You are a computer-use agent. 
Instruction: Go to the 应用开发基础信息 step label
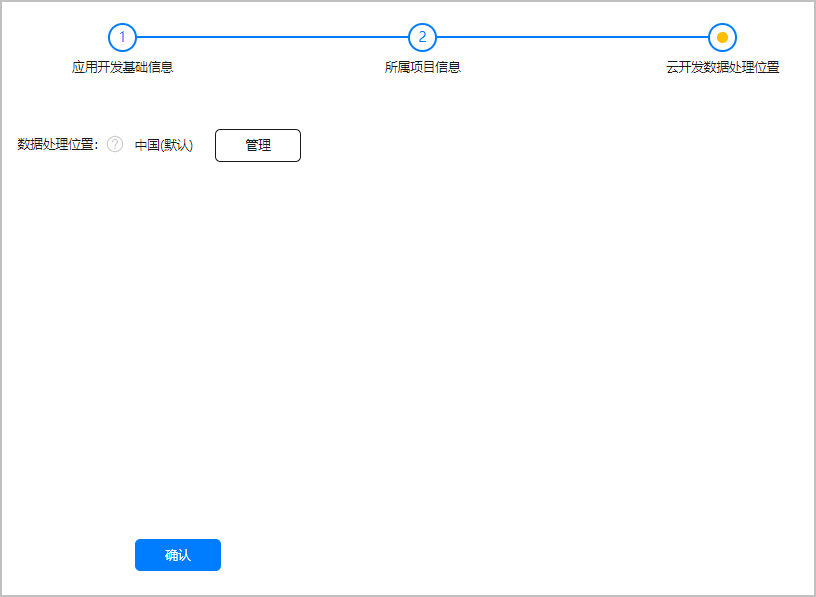[x=122, y=67]
